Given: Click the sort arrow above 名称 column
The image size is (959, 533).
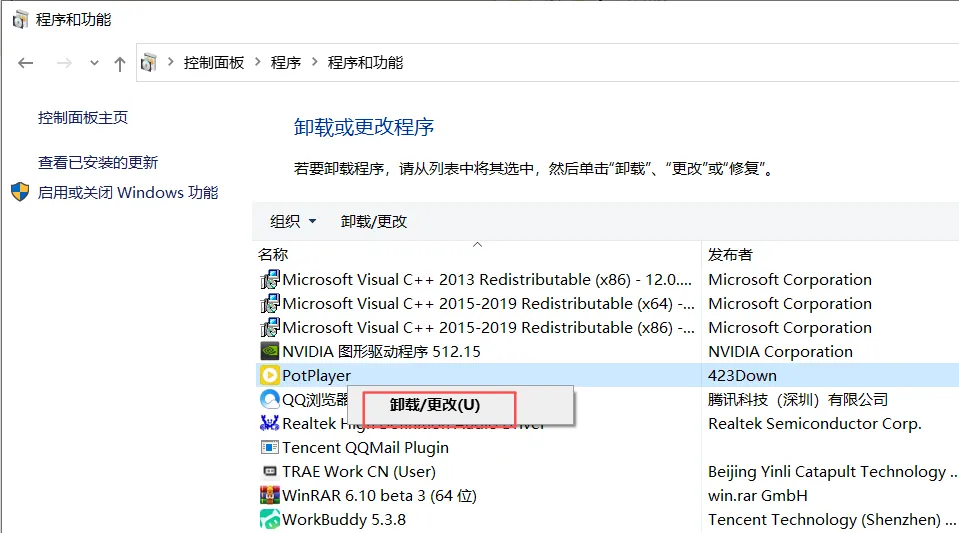Looking at the screenshot, I should pyautogui.click(x=478, y=245).
